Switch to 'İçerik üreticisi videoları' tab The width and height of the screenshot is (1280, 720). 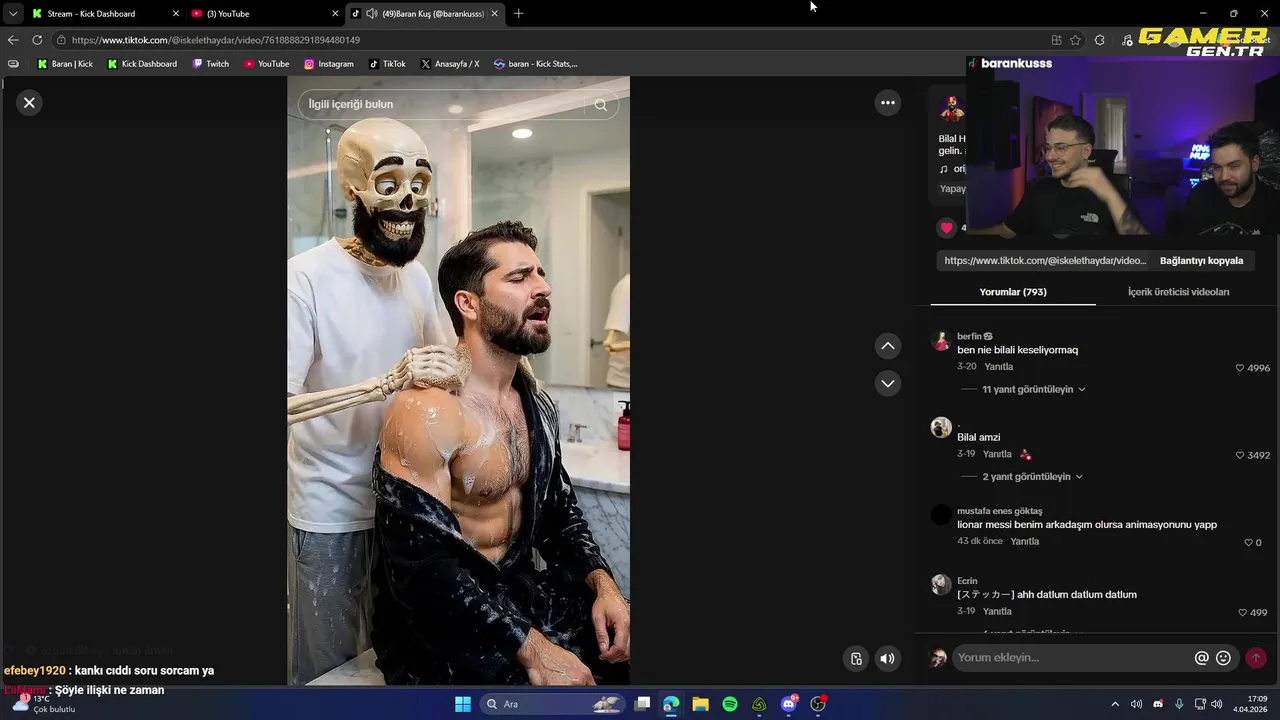click(x=1178, y=292)
